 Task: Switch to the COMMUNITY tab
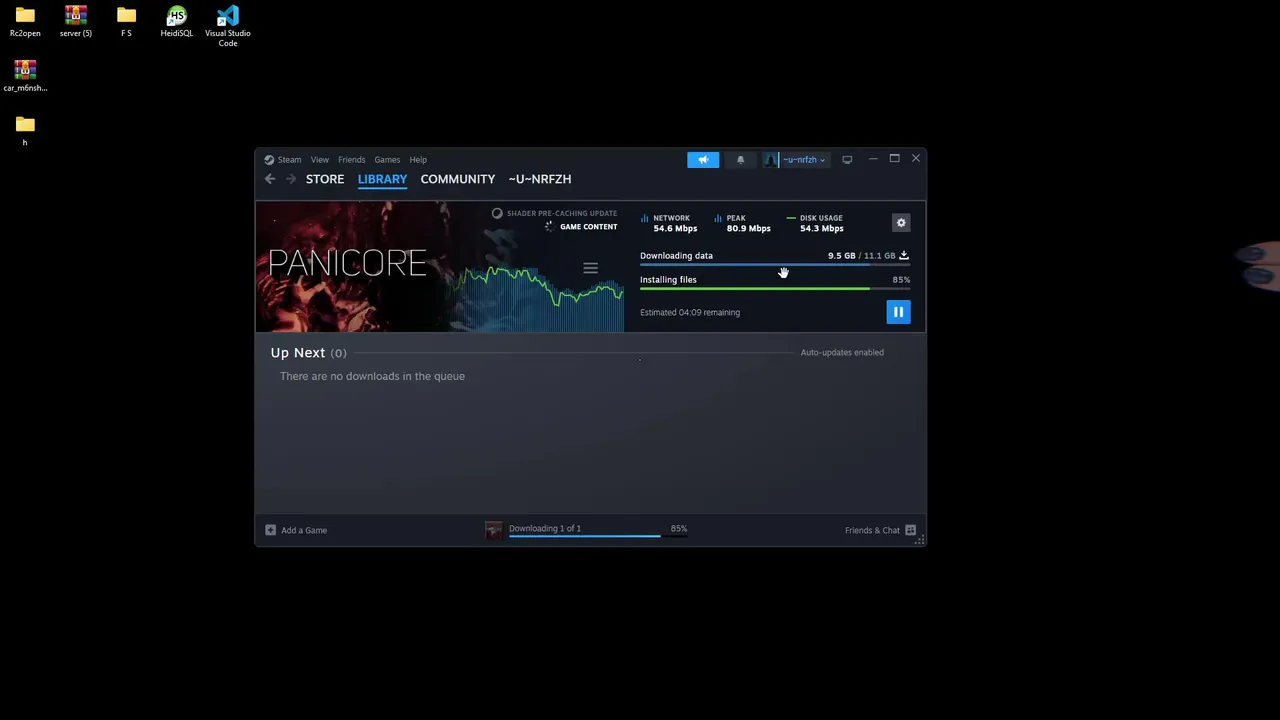[458, 179]
